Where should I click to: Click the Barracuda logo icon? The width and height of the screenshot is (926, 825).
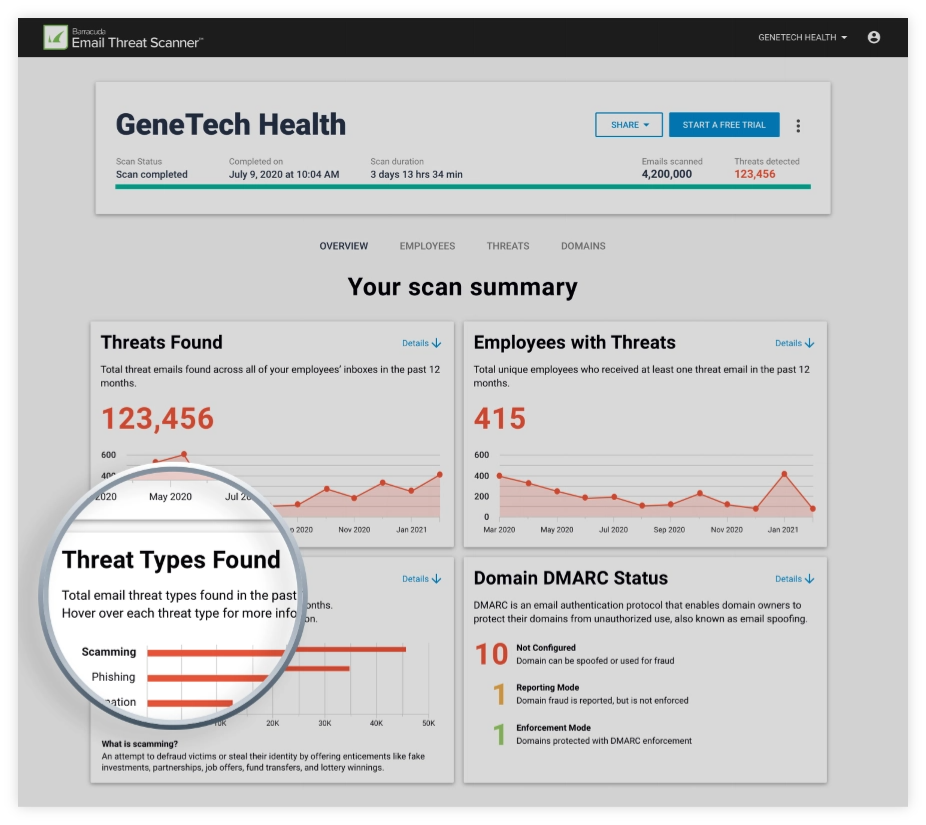click(56, 37)
